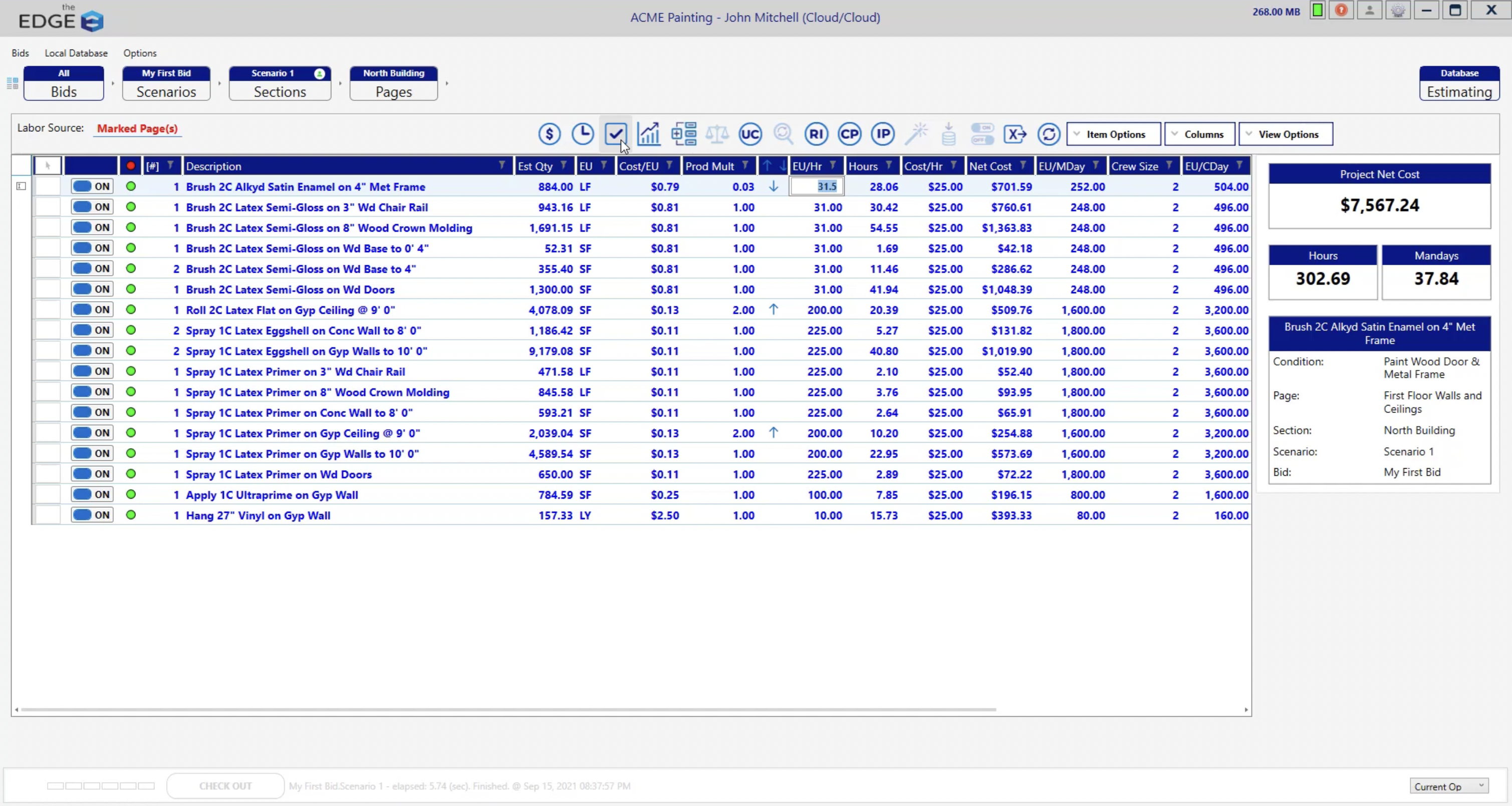1512x806 pixels.
Task: Click the magic wand icon
Action: [916, 134]
